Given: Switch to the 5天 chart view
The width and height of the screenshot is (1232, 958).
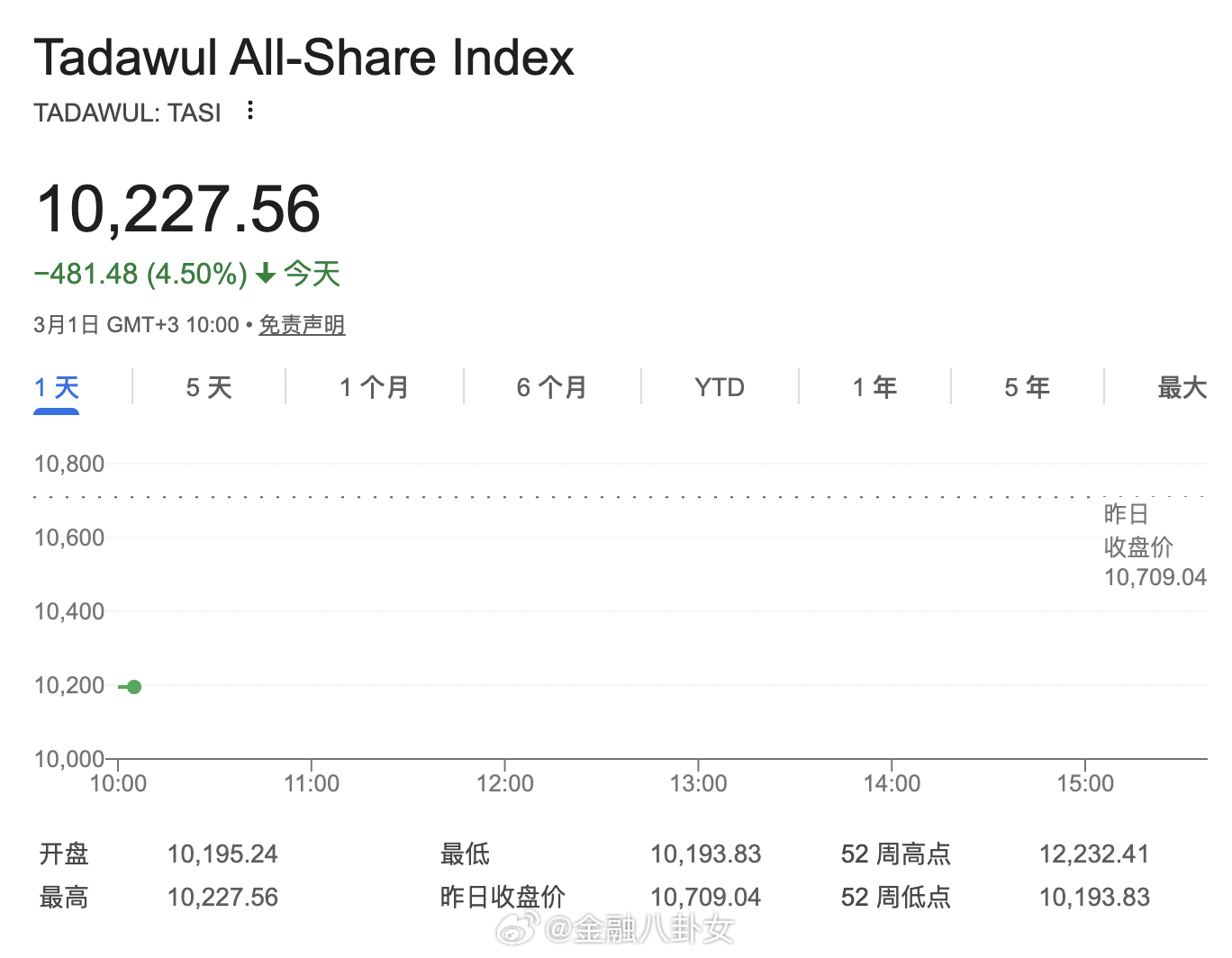Looking at the screenshot, I should [x=208, y=387].
